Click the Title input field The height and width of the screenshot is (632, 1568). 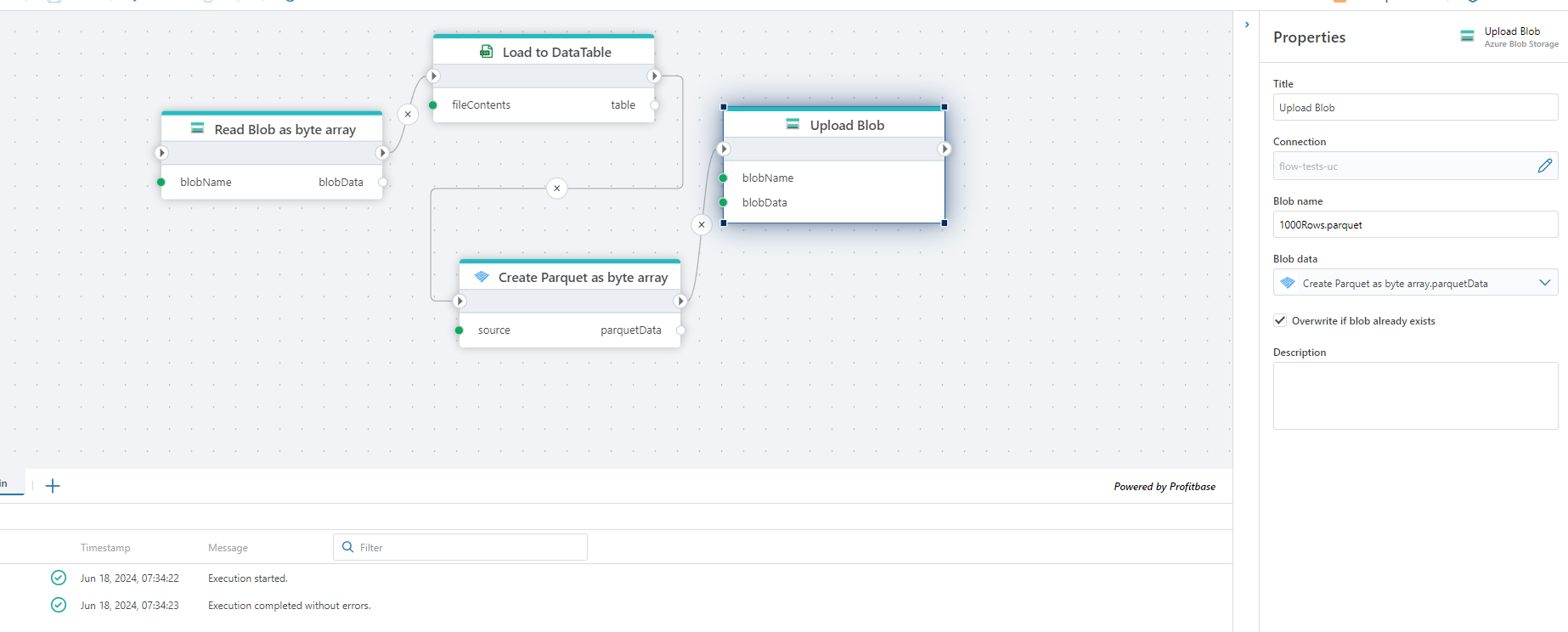(1415, 107)
